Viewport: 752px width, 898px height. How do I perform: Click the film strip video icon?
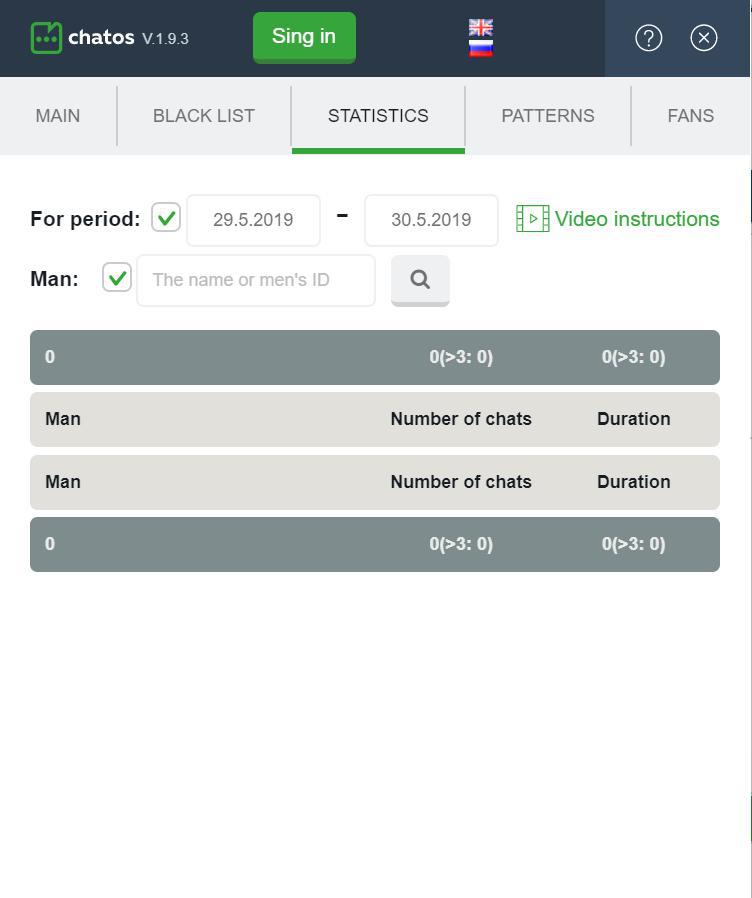tap(533, 219)
